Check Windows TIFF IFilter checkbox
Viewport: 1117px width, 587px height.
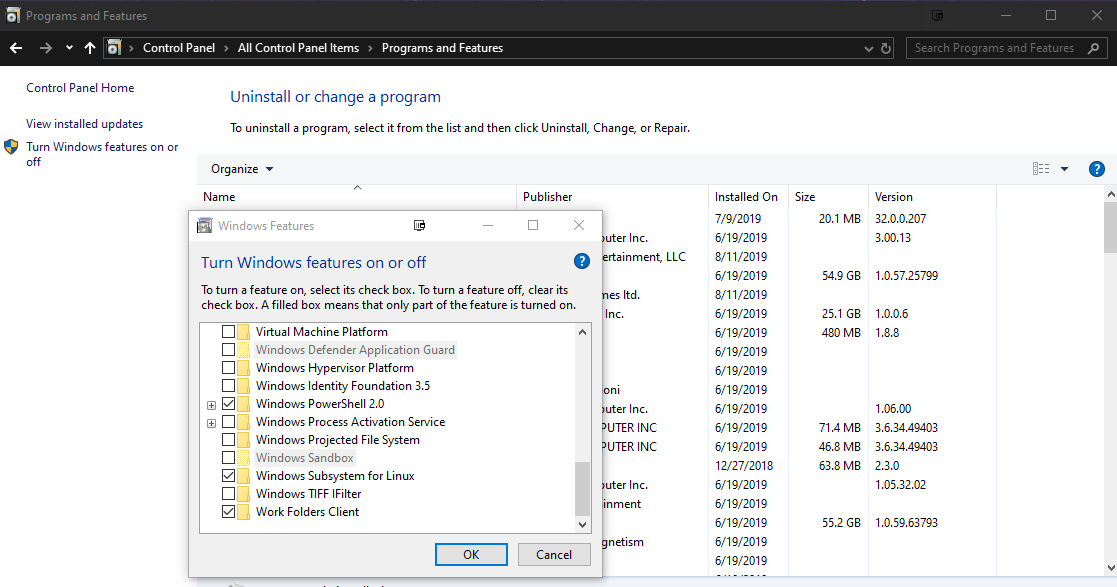click(x=228, y=494)
